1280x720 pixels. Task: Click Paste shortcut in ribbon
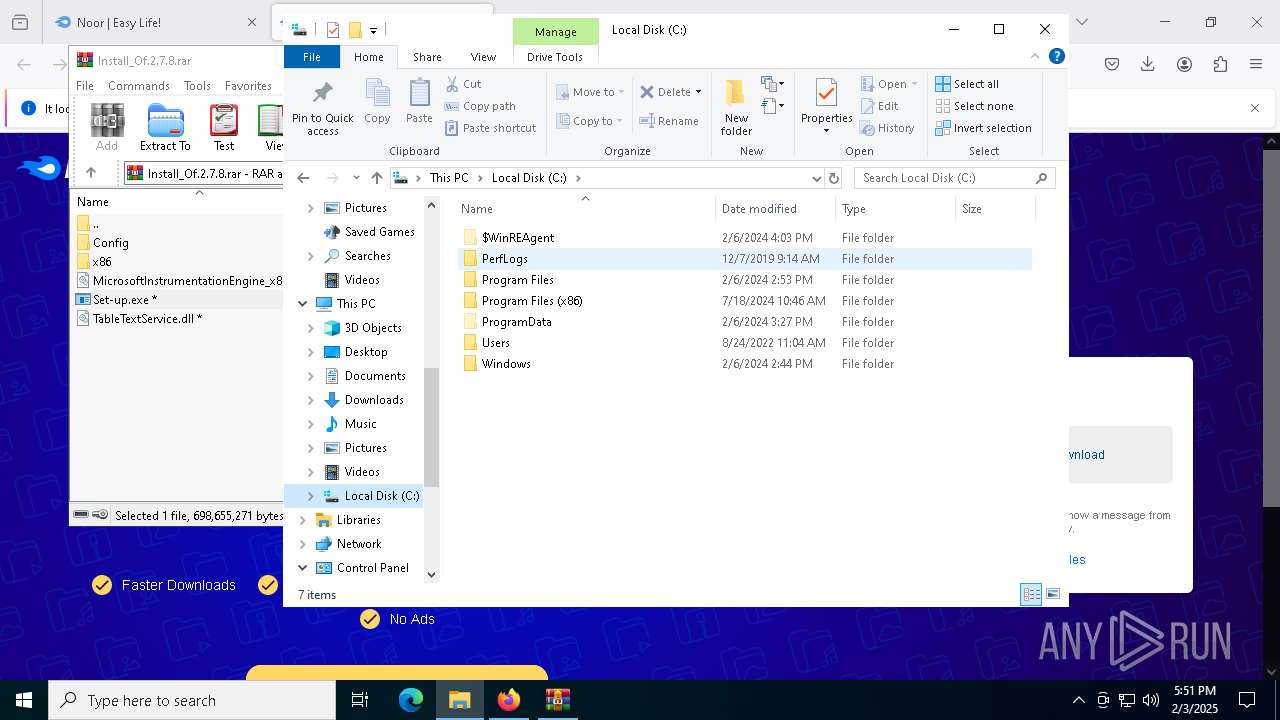click(x=490, y=128)
